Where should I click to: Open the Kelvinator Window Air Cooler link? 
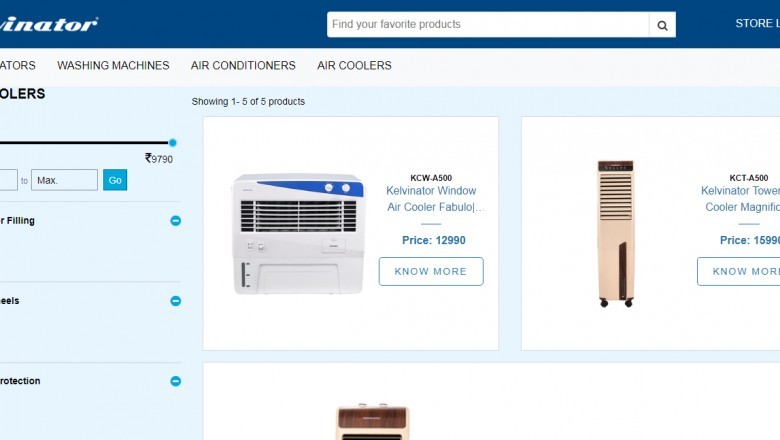click(432, 199)
